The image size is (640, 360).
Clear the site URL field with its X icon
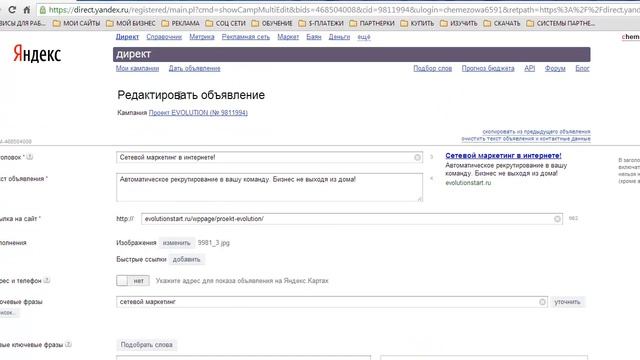557,219
